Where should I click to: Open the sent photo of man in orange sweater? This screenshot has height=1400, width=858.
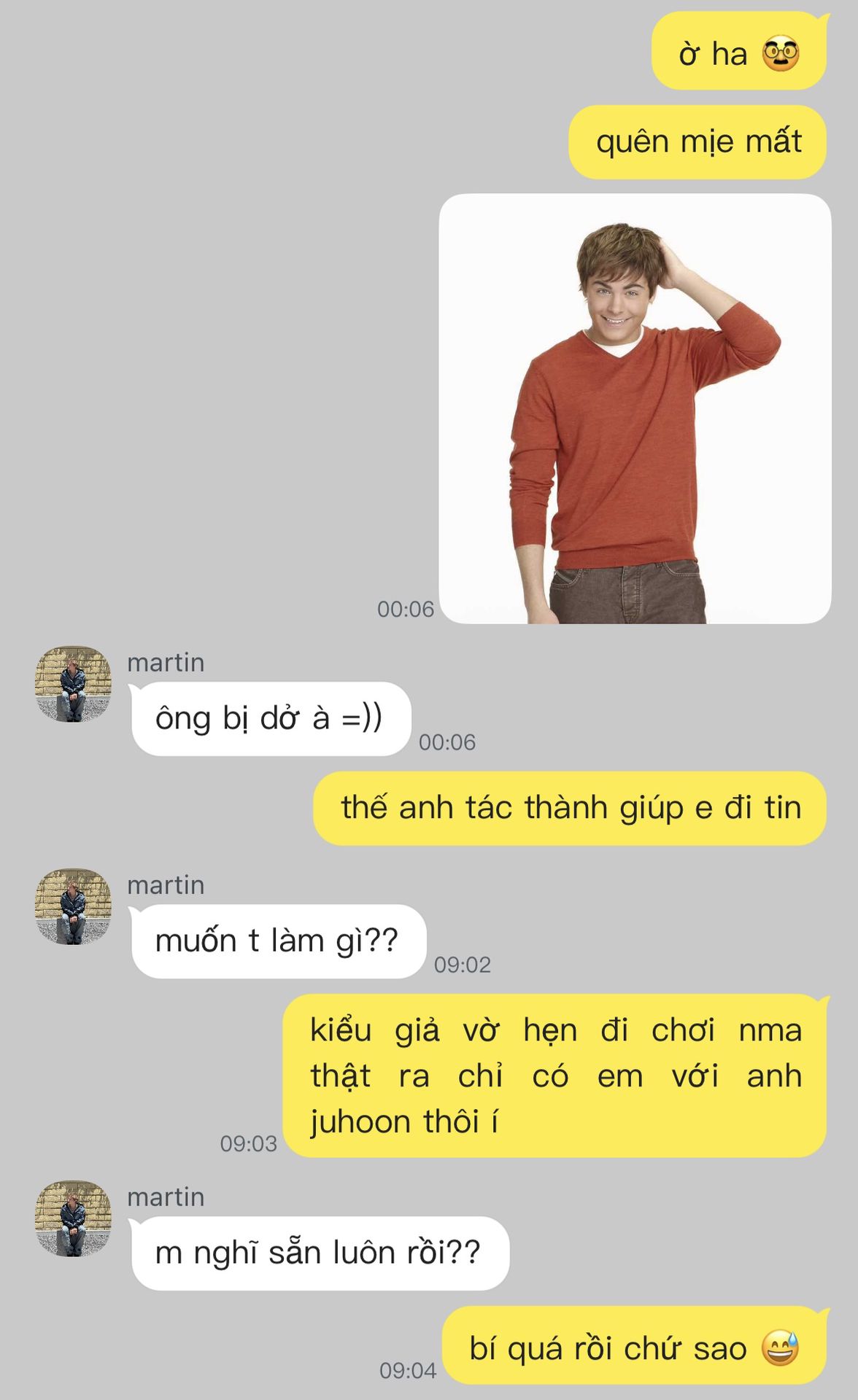coord(635,408)
